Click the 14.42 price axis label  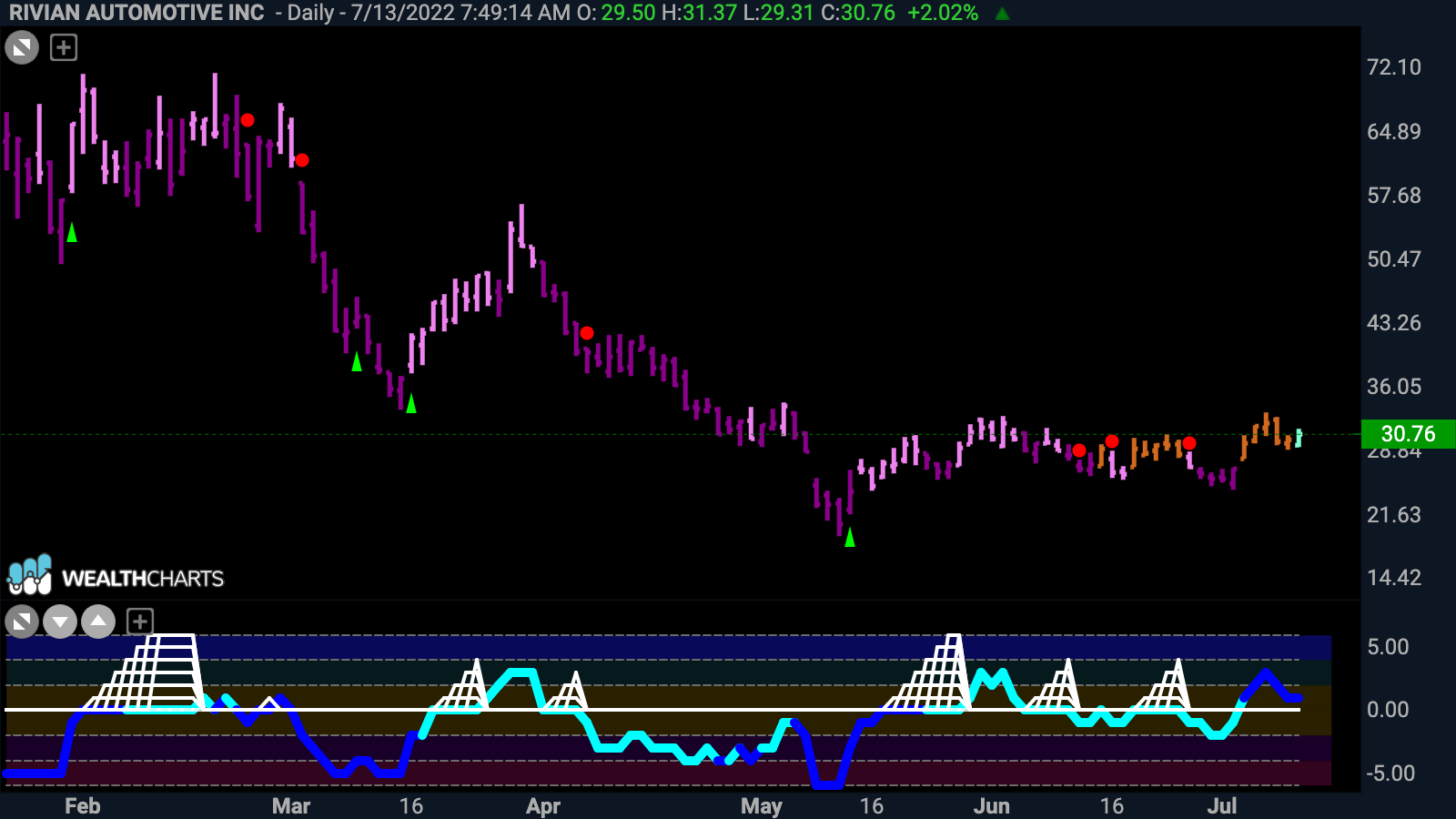tap(1393, 578)
